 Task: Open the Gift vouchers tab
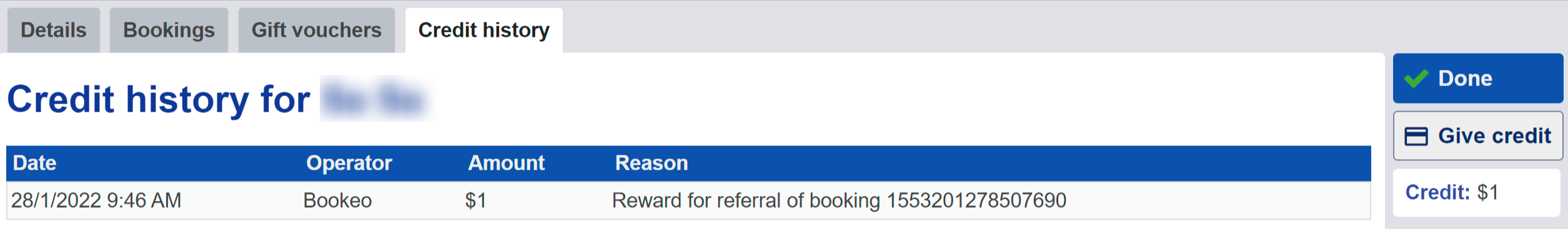[316, 30]
